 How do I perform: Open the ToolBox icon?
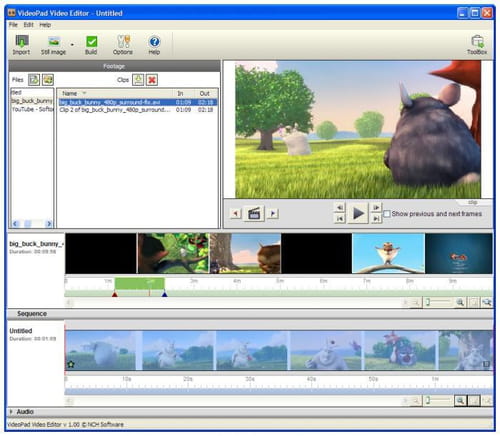click(477, 45)
